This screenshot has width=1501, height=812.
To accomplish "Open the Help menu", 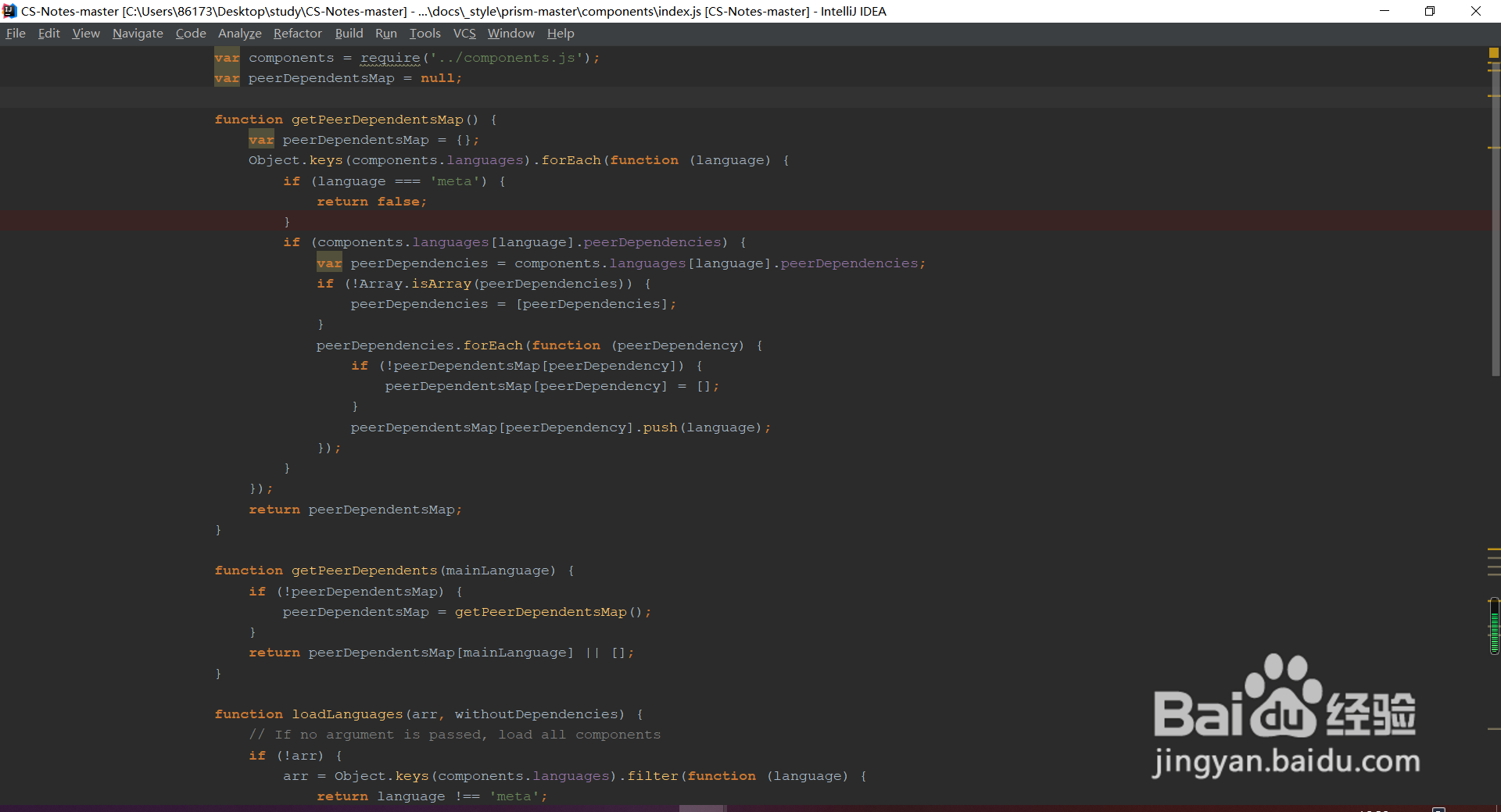I will (x=561, y=34).
